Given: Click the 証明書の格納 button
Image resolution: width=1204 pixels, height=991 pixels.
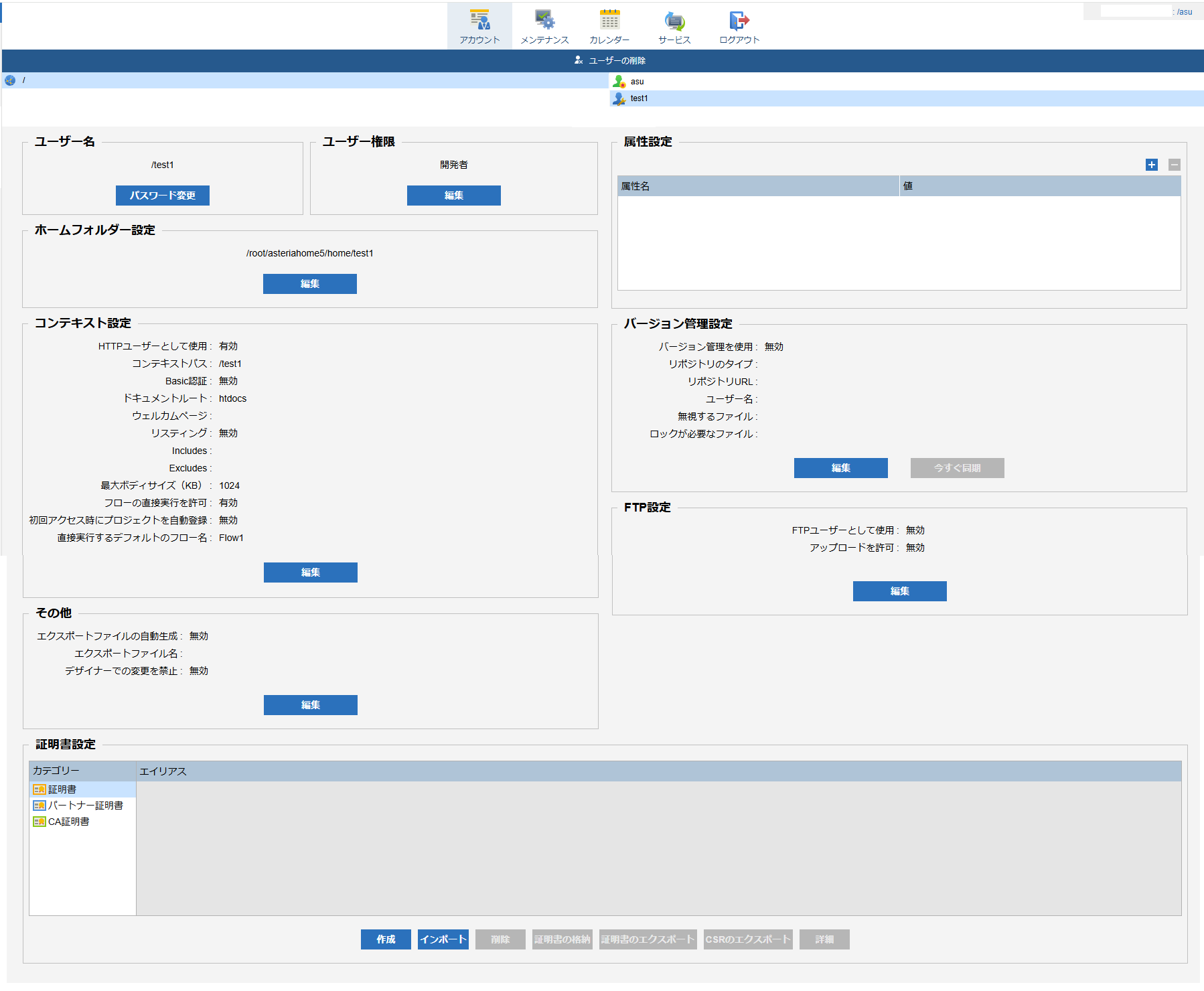Looking at the screenshot, I should pos(562,939).
